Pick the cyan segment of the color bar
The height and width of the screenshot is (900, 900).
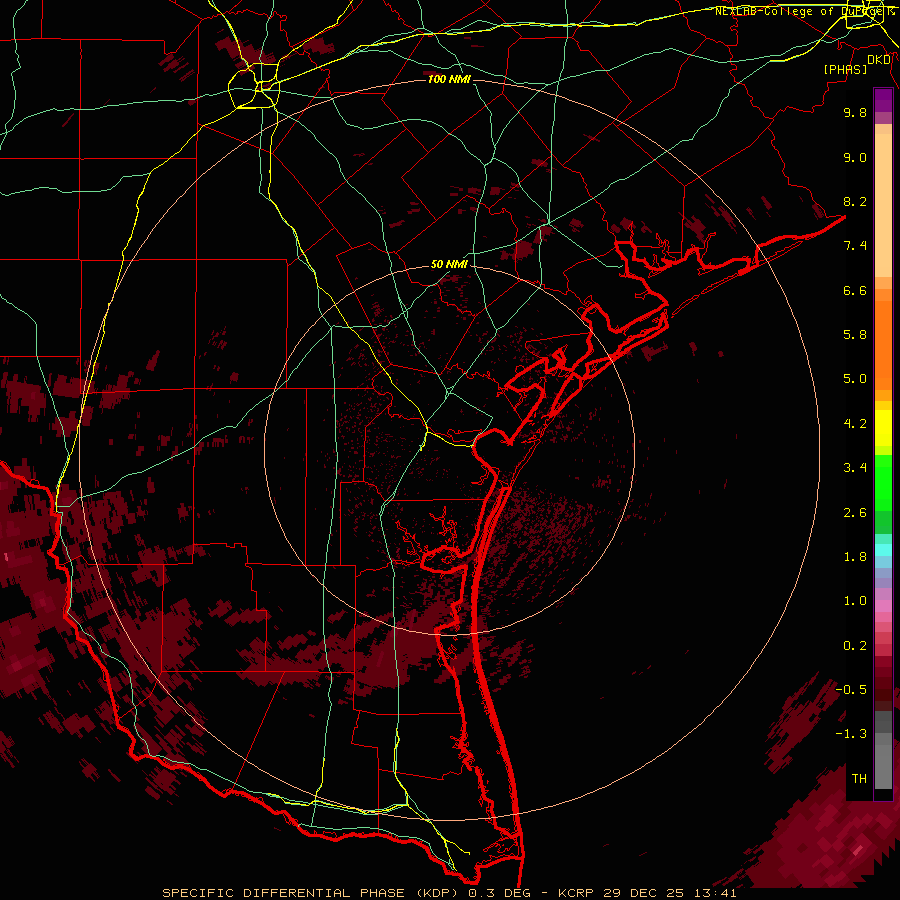tap(883, 550)
